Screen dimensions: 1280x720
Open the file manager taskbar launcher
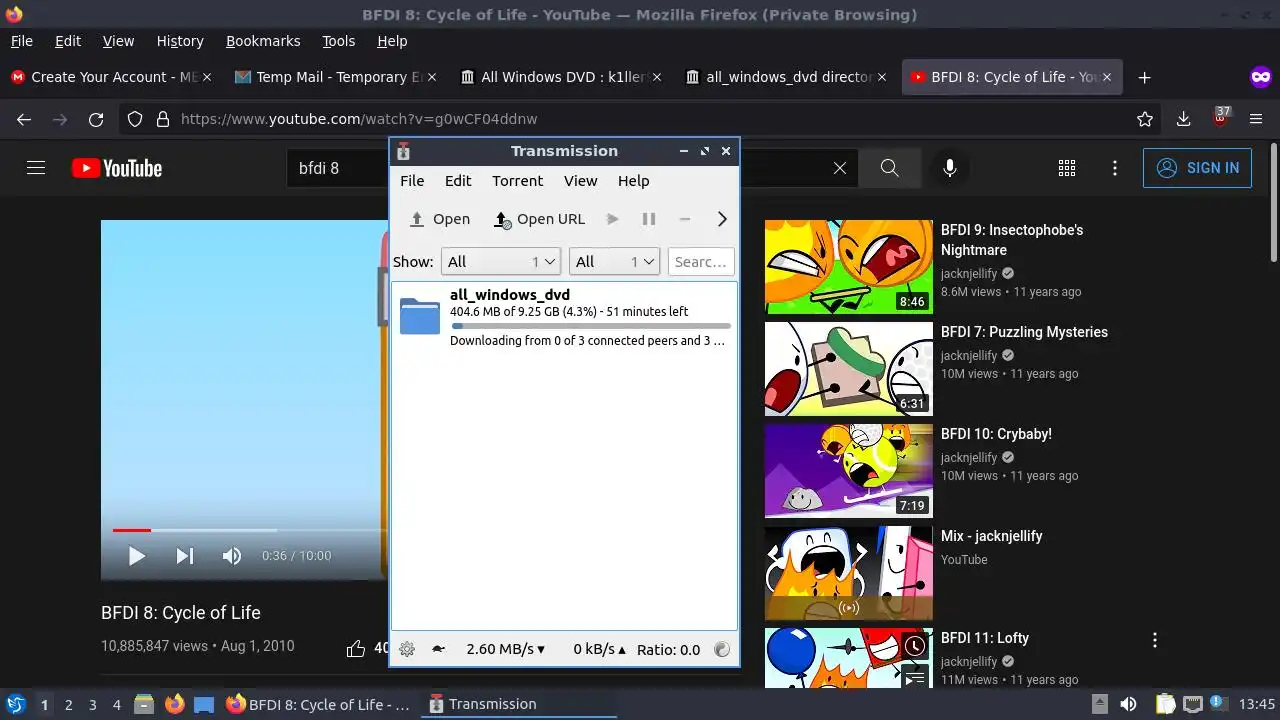point(143,704)
